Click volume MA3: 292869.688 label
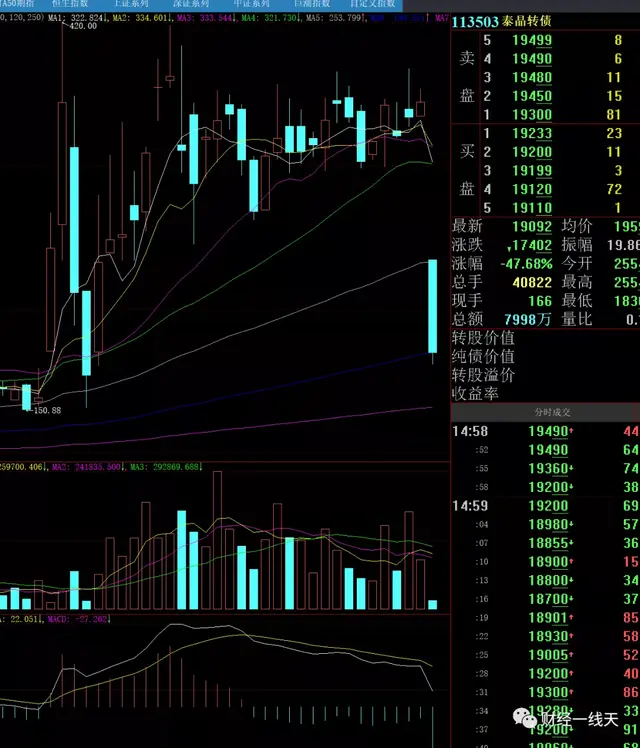 [x=166, y=467]
